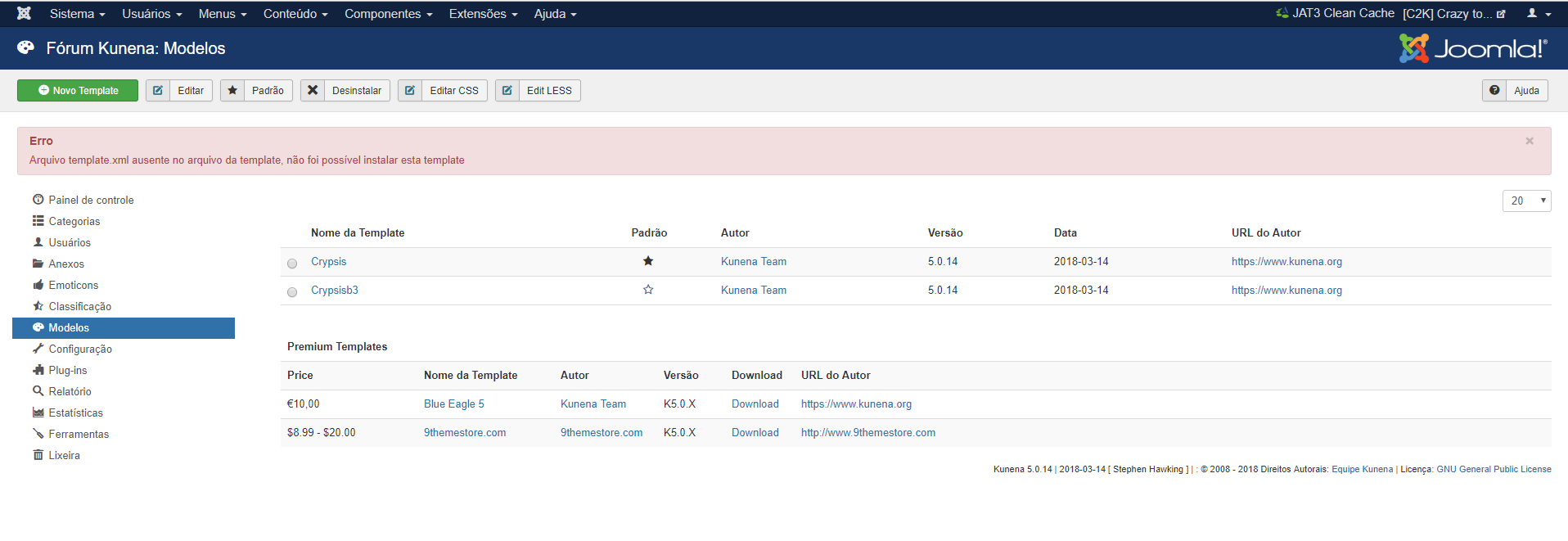Click the Premium Templates heading
The height and width of the screenshot is (541, 1568).
337,347
